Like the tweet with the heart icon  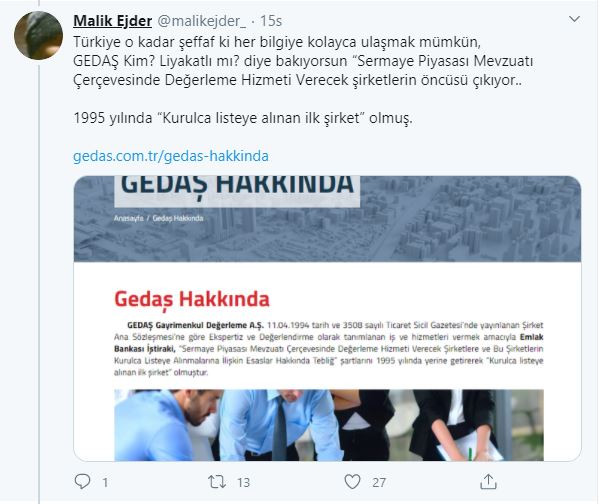coord(352,481)
